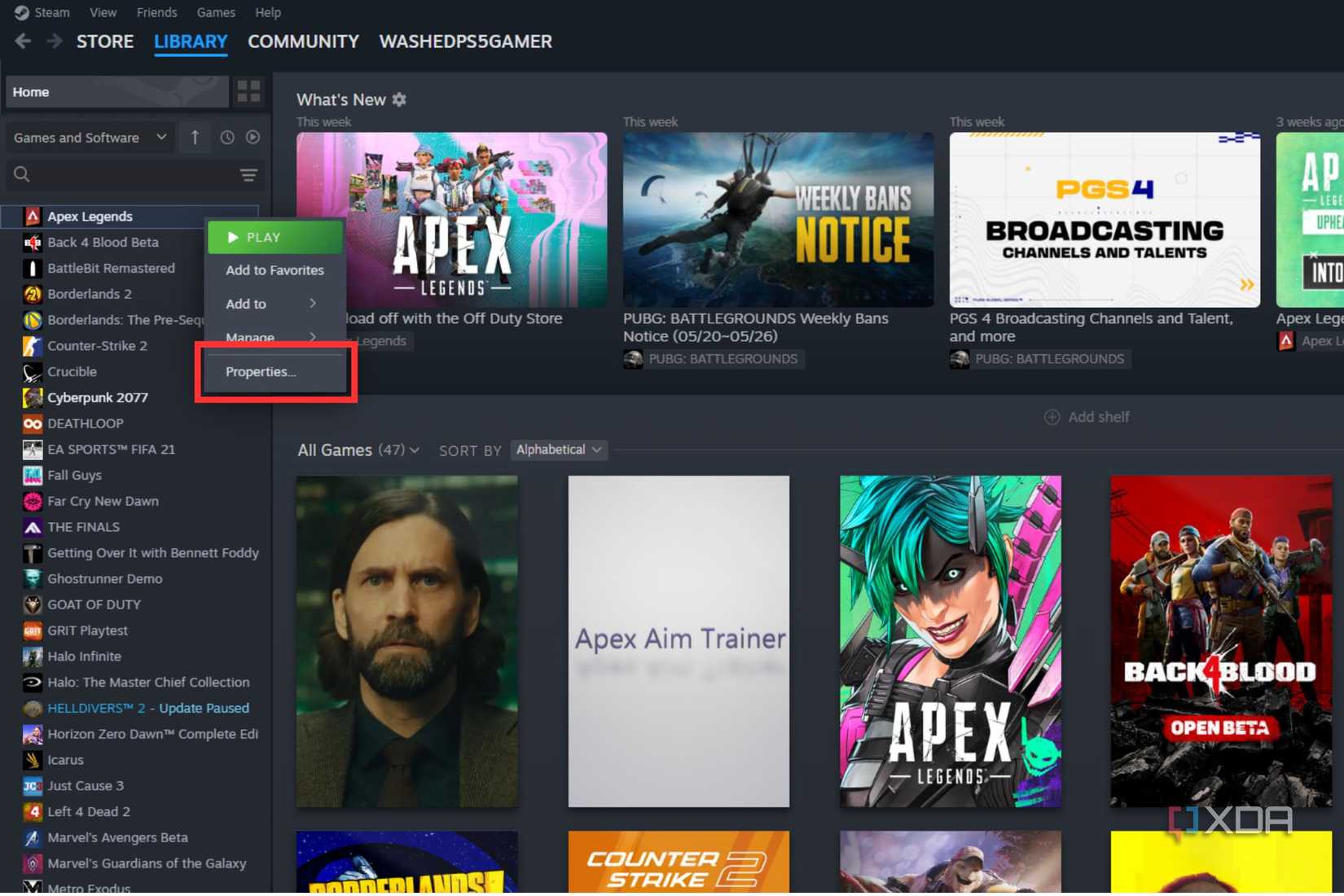
Task: Expand the Add to submenu
Action: (x=275, y=304)
